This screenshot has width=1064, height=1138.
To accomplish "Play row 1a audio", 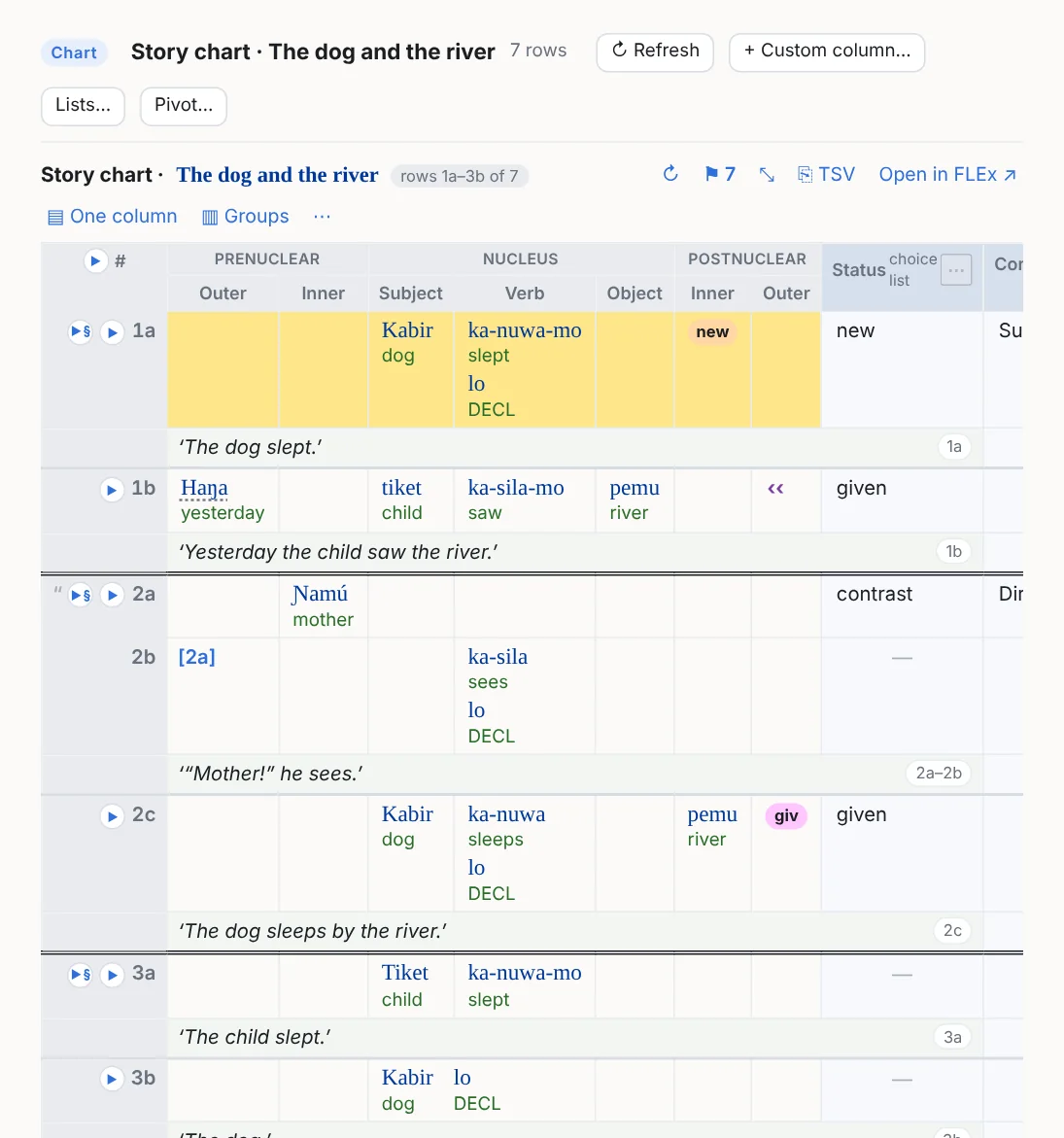I will click(112, 332).
